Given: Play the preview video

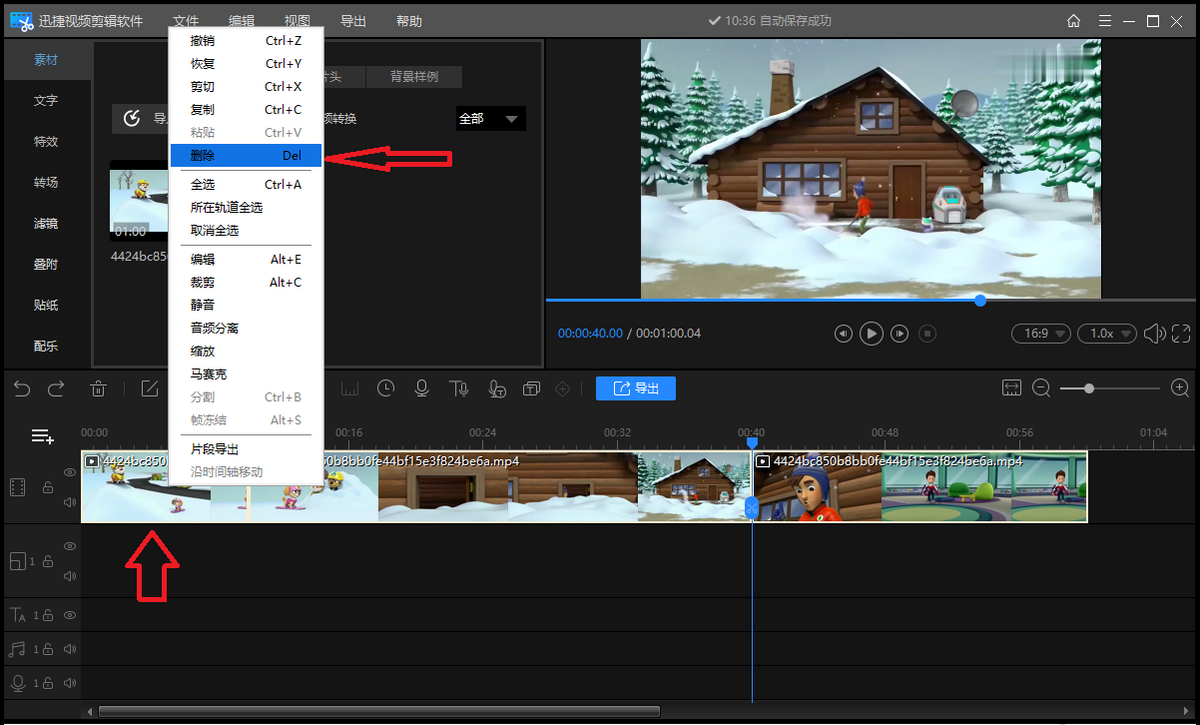Looking at the screenshot, I should [x=872, y=333].
